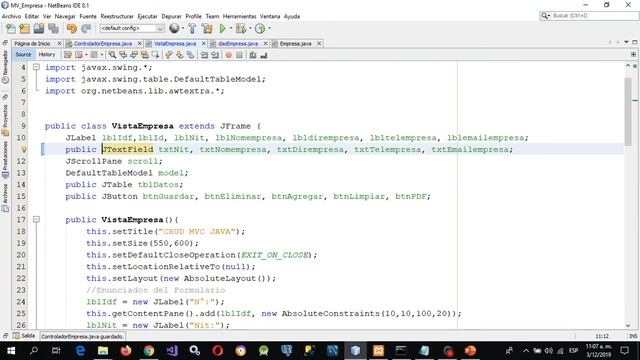Click the Debug Project icon
The image size is (640, 360).
click(x=241, y=29)
